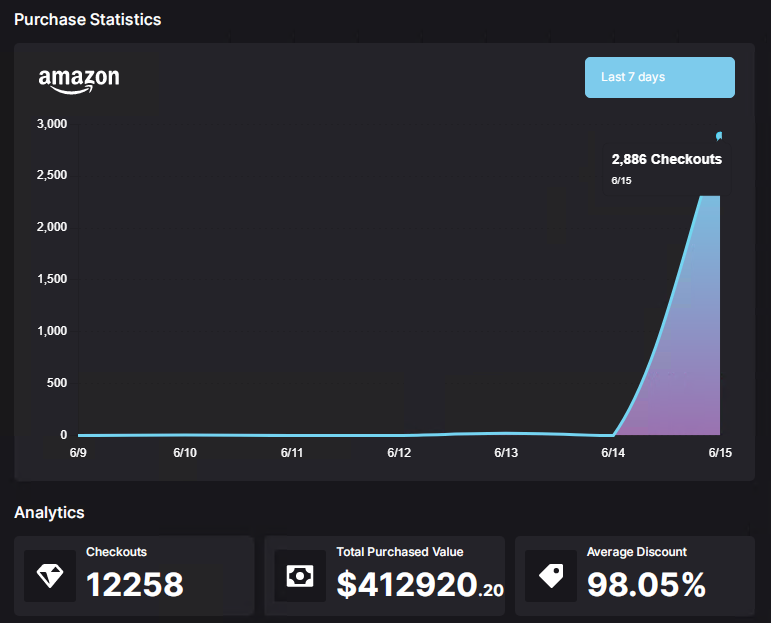Click the $412920.20 purchased value
The image size is (771, 623).
tap(420, 585)
